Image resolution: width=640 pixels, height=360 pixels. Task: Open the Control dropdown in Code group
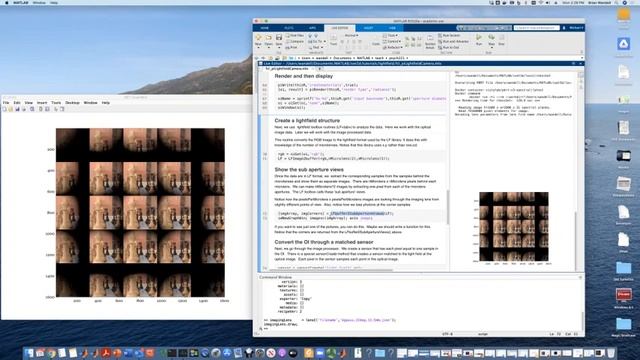tap(392, 41)
